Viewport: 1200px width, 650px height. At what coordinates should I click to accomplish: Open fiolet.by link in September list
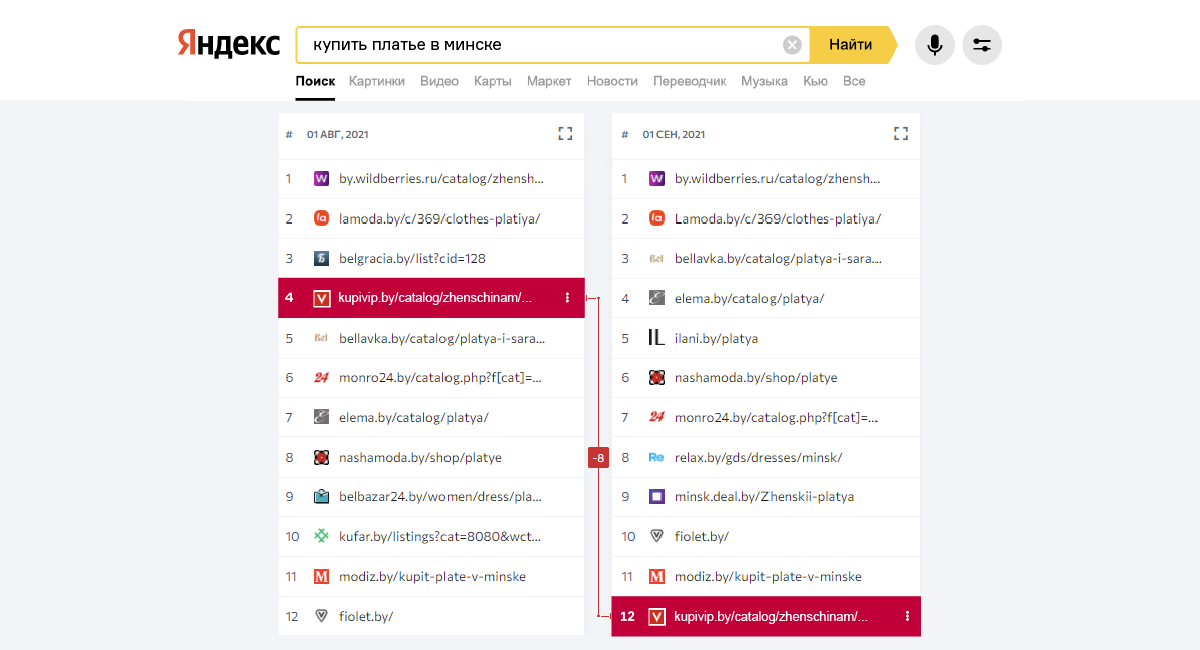tap(702, 536)
